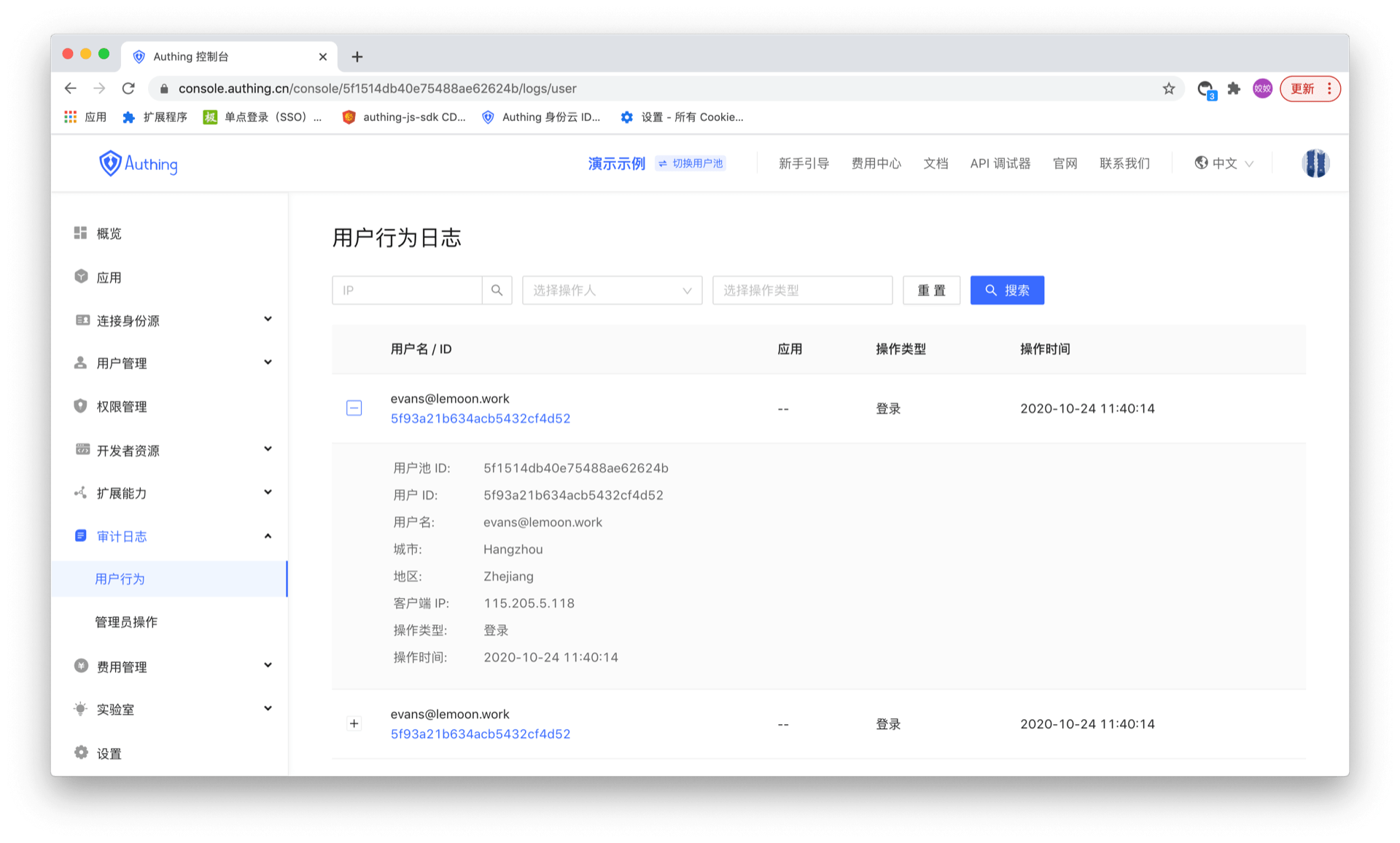Viewport: 1400px width, 843px height.
Task: Click the blue 搜索 button
Action: tap(1007, 290)
